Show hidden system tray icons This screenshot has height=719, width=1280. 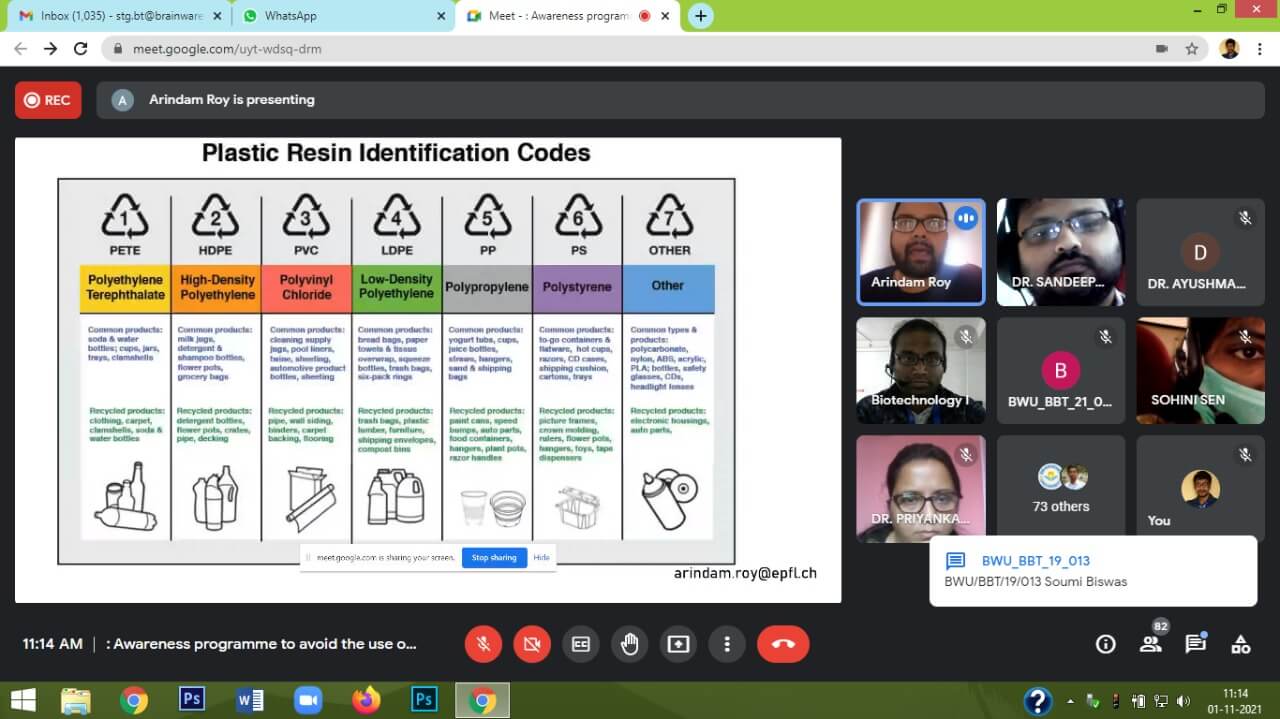(x=1070, y=700)
